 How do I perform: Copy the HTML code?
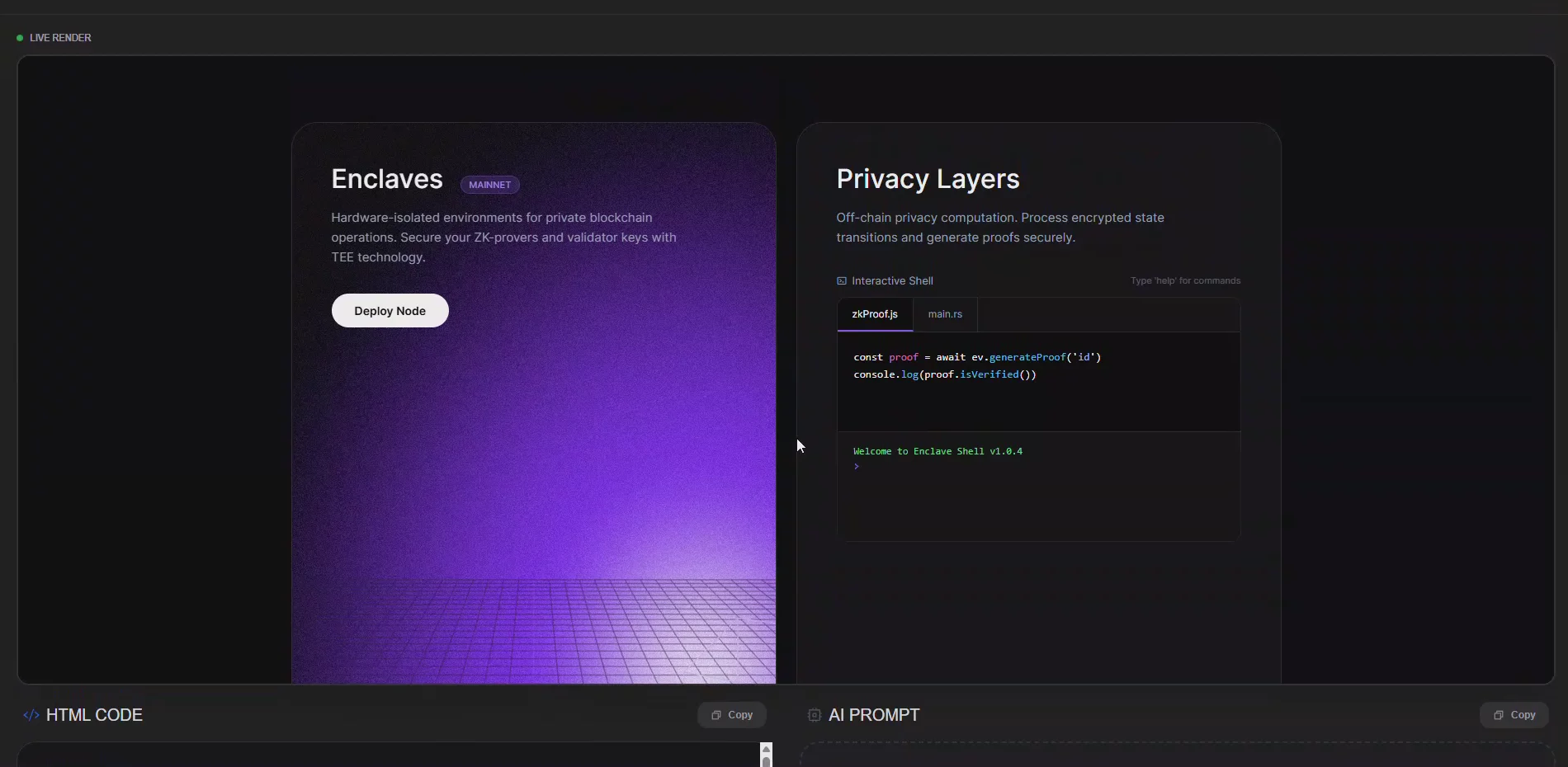pyautogui.click(x=732, y=715)
